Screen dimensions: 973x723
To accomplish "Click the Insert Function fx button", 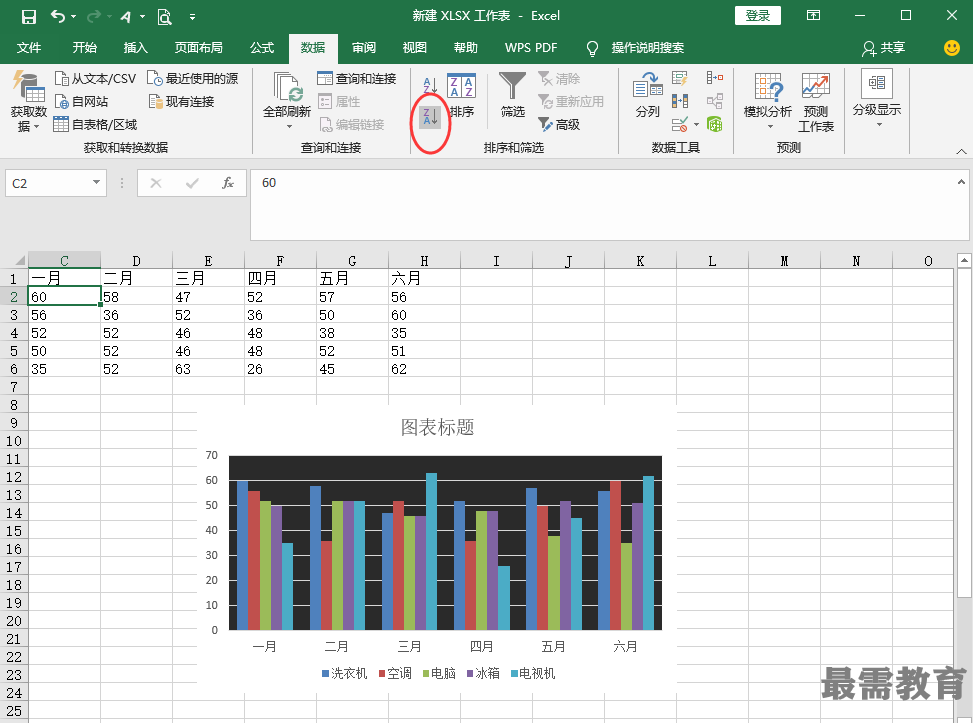I will click(x=228, y=183).
